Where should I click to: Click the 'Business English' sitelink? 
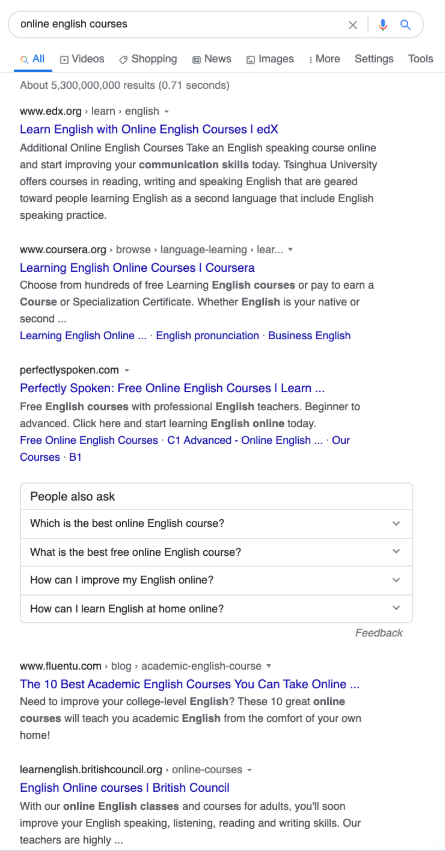click(309, 335)
